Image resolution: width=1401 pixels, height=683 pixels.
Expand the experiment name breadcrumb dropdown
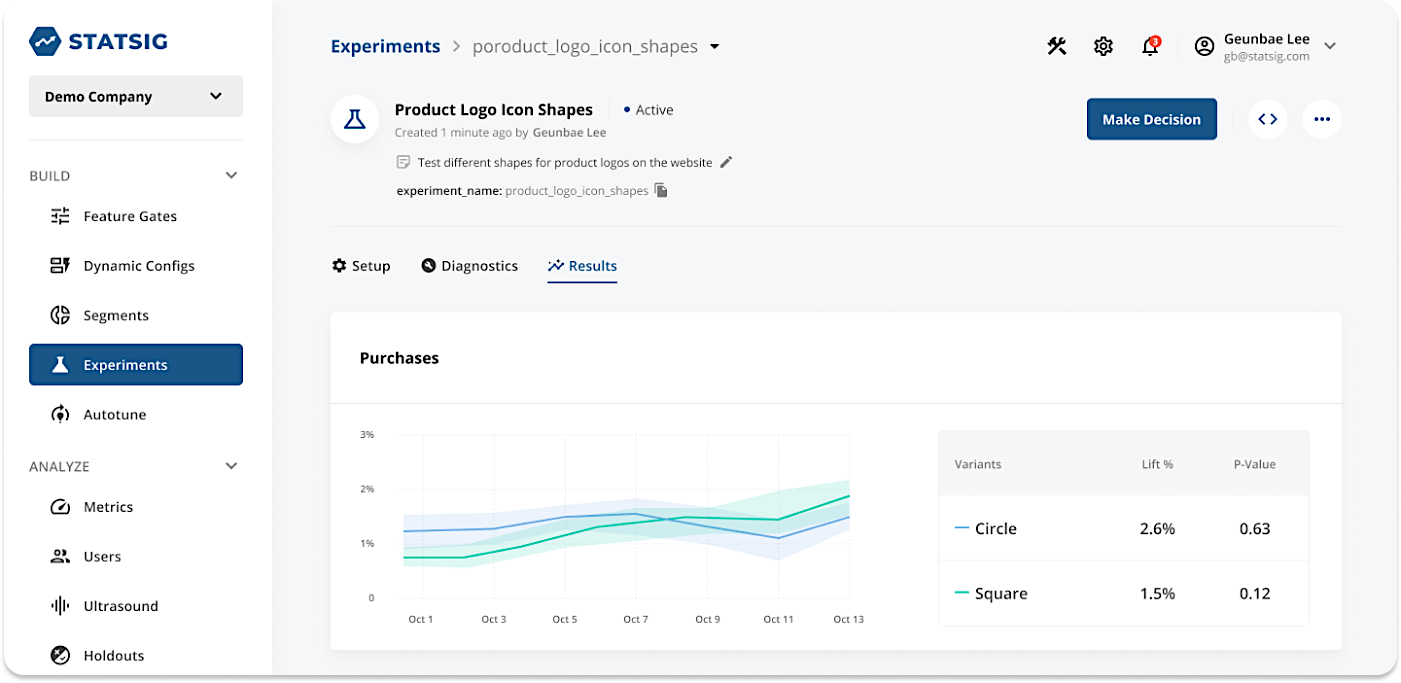715,46
